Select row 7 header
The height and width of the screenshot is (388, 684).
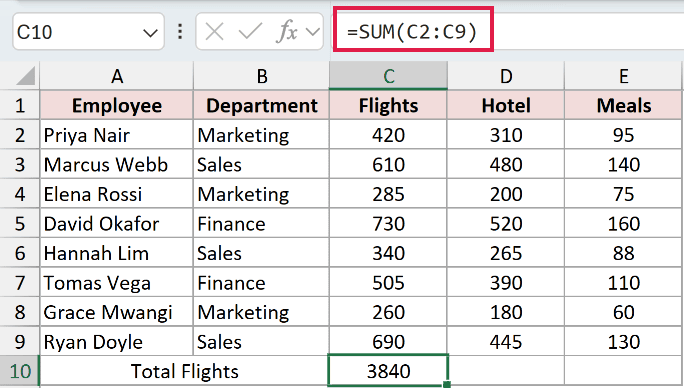pos(20,283)
